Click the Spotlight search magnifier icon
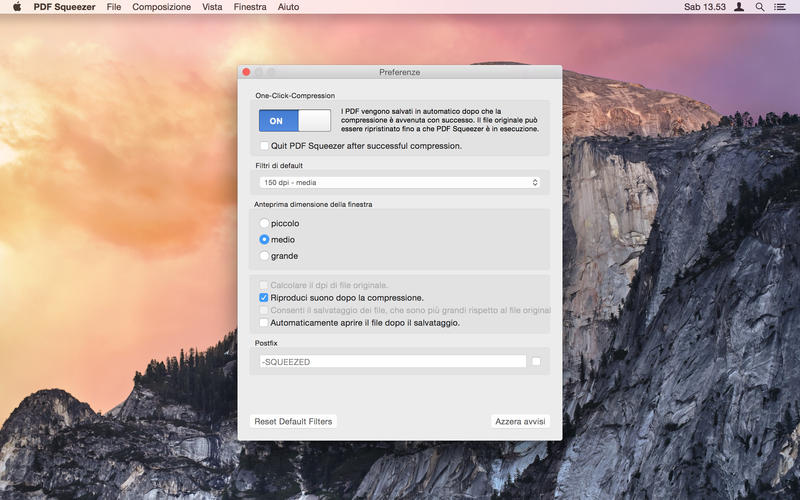This screenshot has height=500, width=800. (x=760, y=7)
